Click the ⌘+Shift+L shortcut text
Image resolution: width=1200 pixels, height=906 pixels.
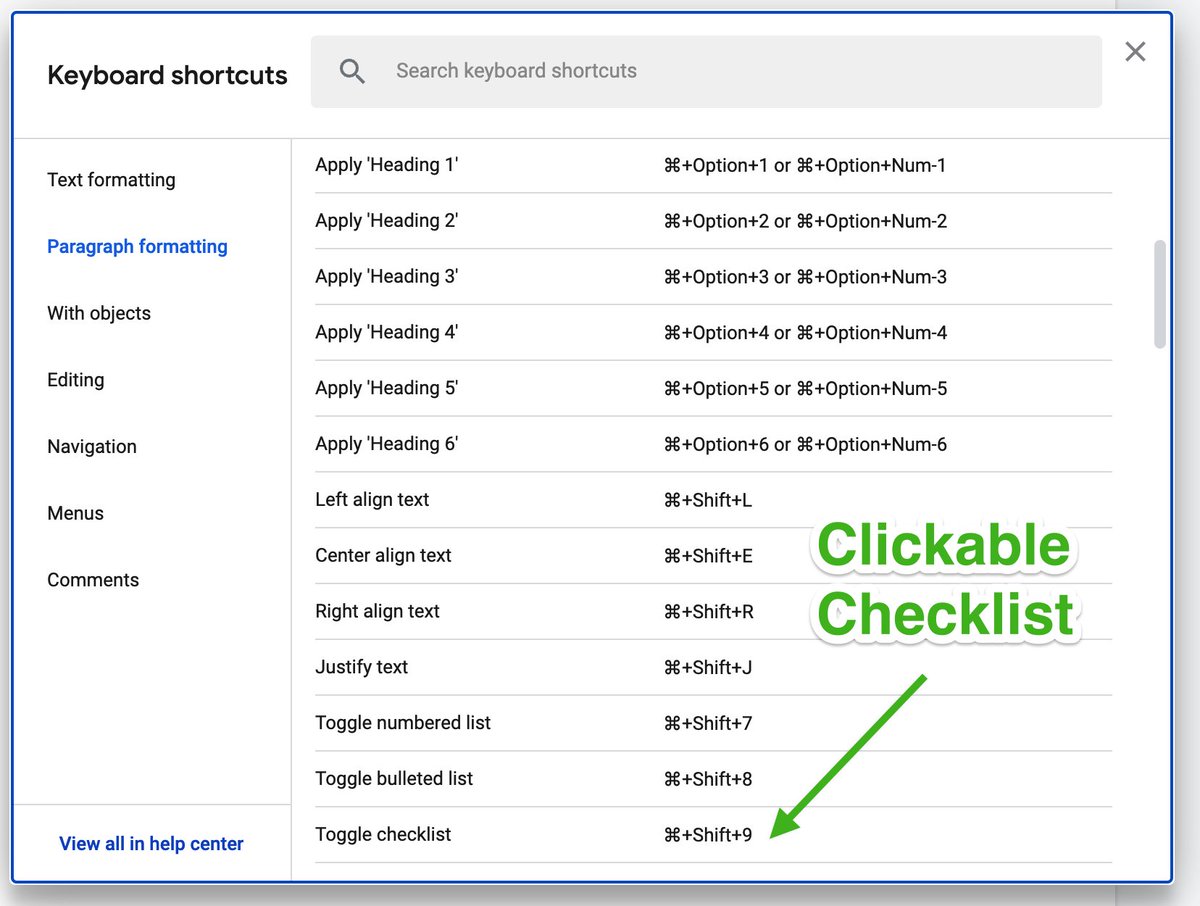click(x=707, y=500)
